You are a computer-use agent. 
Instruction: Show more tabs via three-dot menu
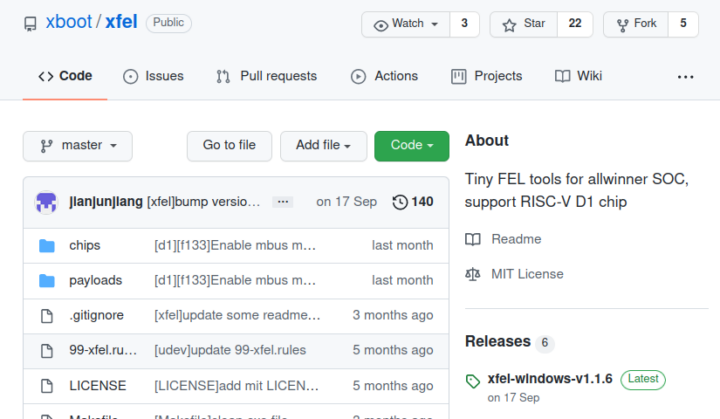685,77
